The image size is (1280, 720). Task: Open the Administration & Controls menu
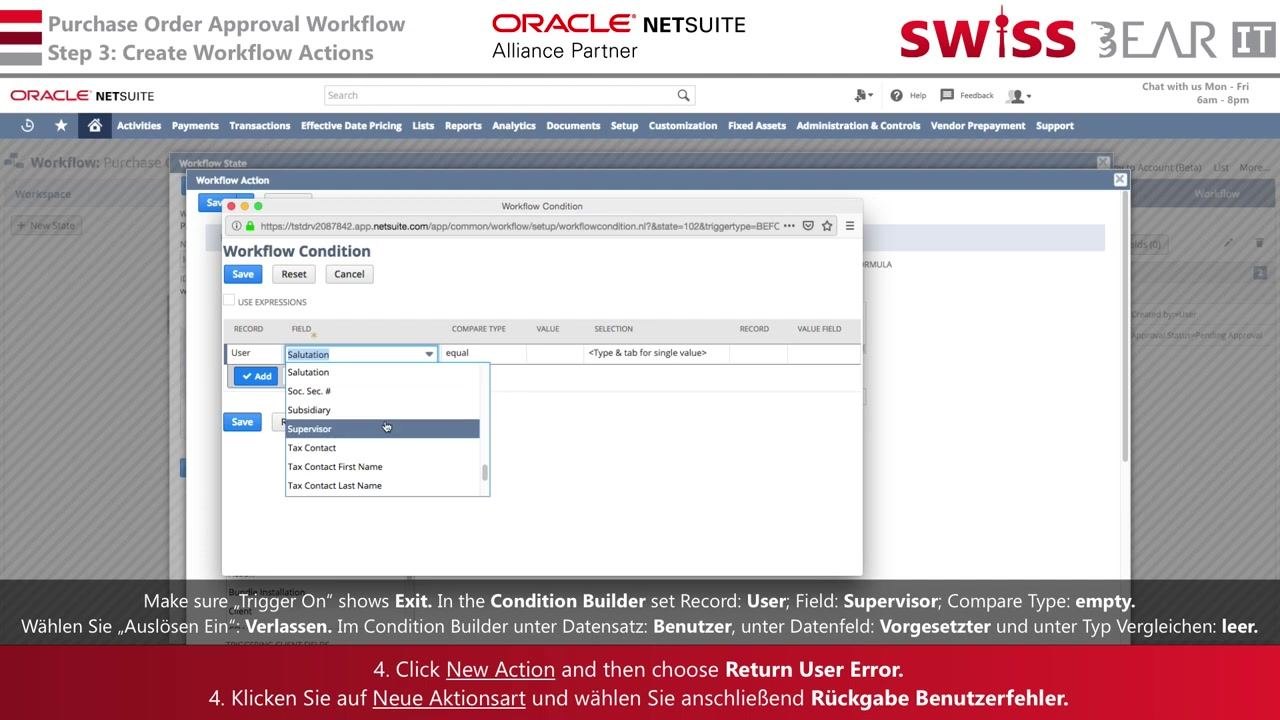click(858, 126)
